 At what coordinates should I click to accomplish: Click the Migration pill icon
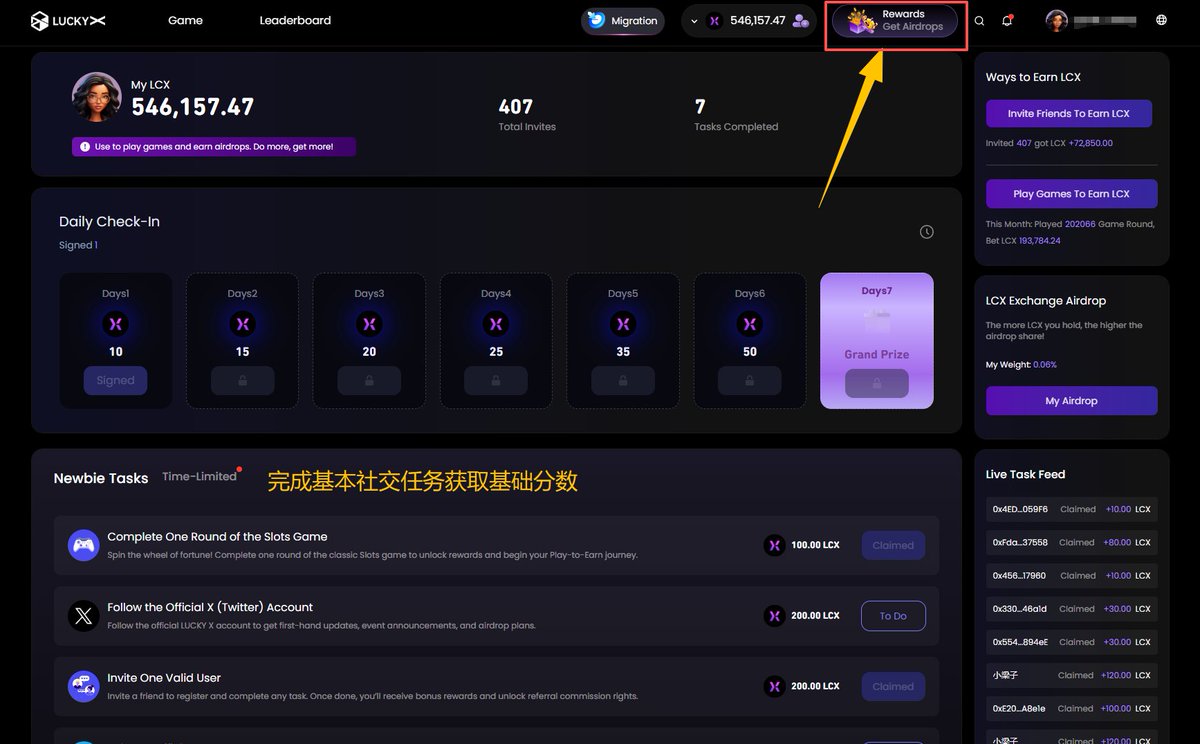tap(597, 20)
